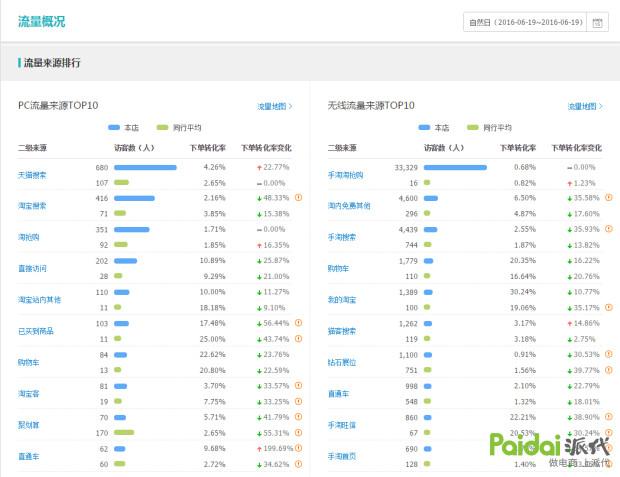Click info icon beside 199.69% change
Screen dimensions: 620x477
point(299,448)
